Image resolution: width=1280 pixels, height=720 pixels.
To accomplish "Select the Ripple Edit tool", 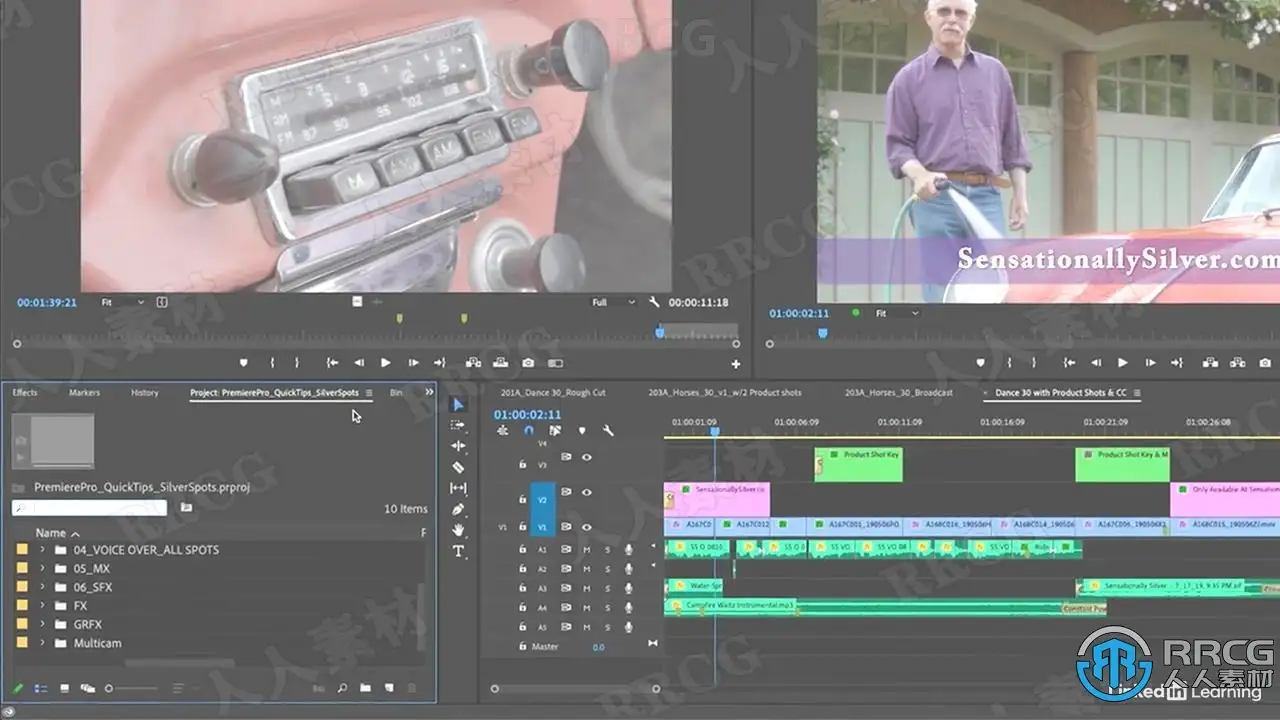I will coord(458,446).
